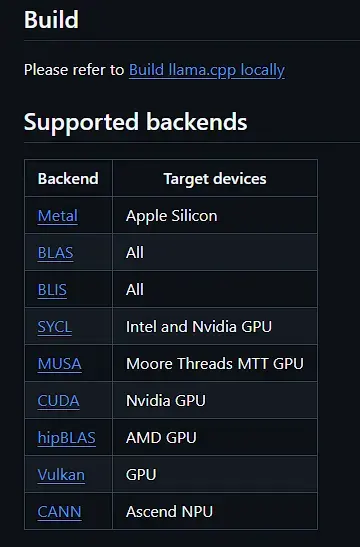The image size is (360, 547).
Task: Follow the BLAS backend link
Action: [55, 253]
